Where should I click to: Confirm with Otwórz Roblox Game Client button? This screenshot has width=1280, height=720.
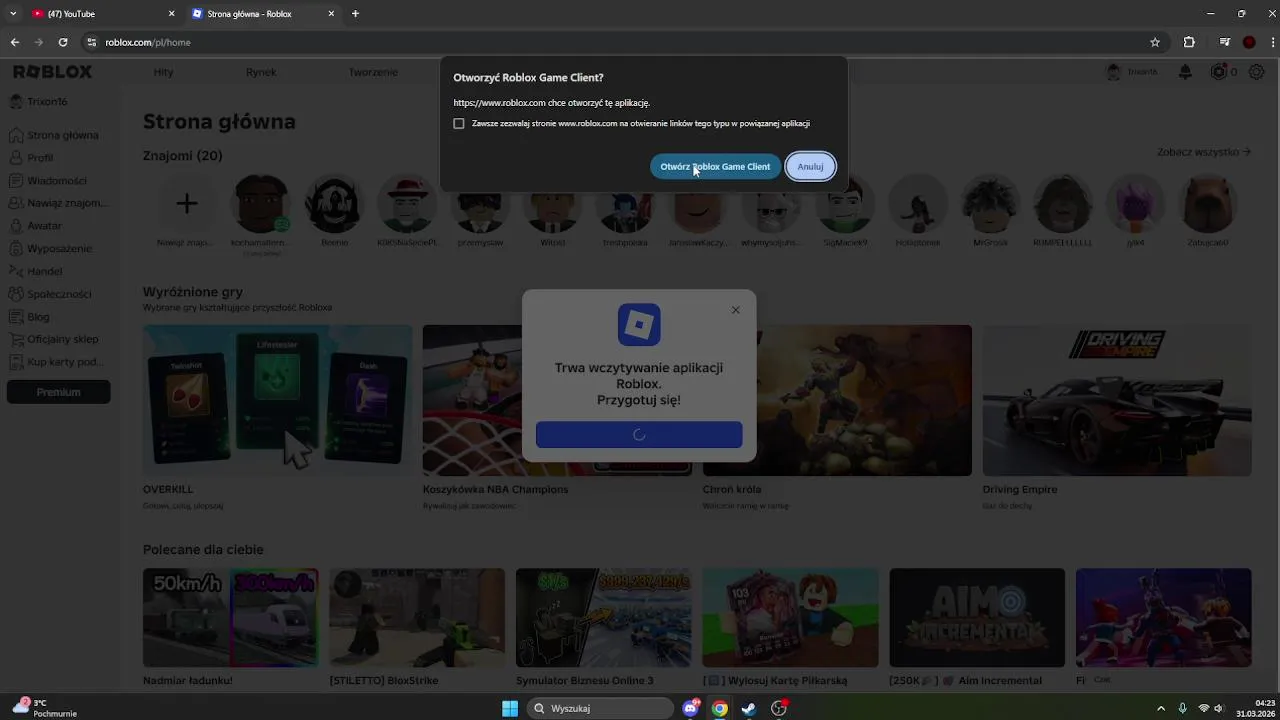click(x=715, y=167)
